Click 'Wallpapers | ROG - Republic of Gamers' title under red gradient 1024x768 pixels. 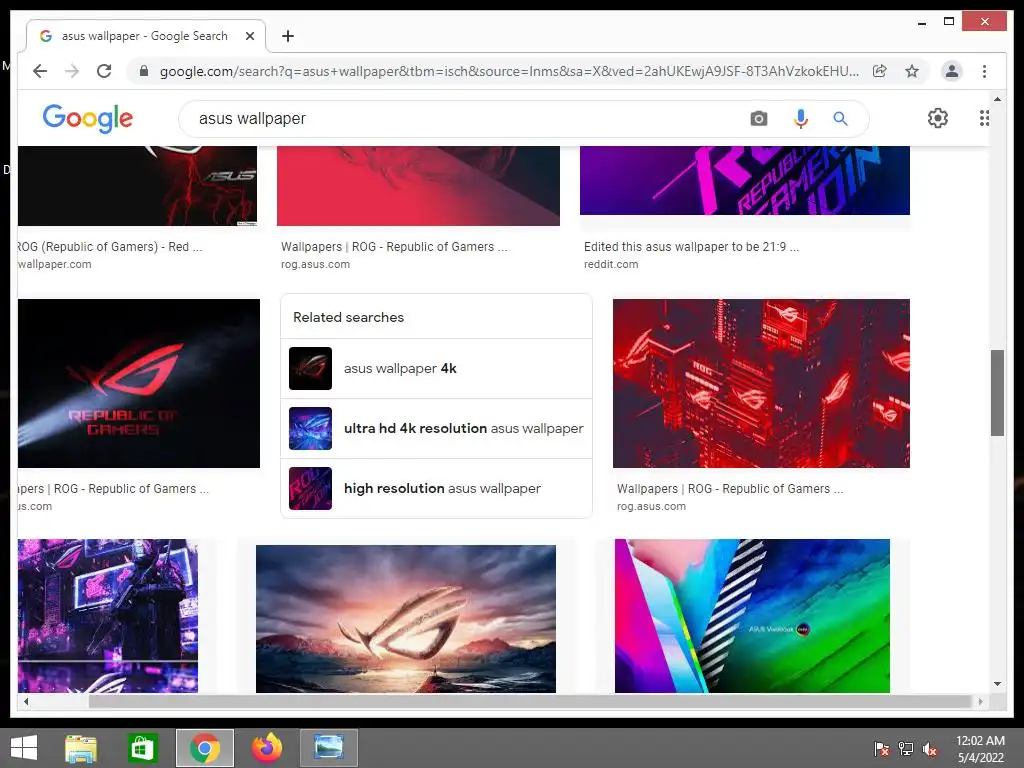tap(394, 247)
